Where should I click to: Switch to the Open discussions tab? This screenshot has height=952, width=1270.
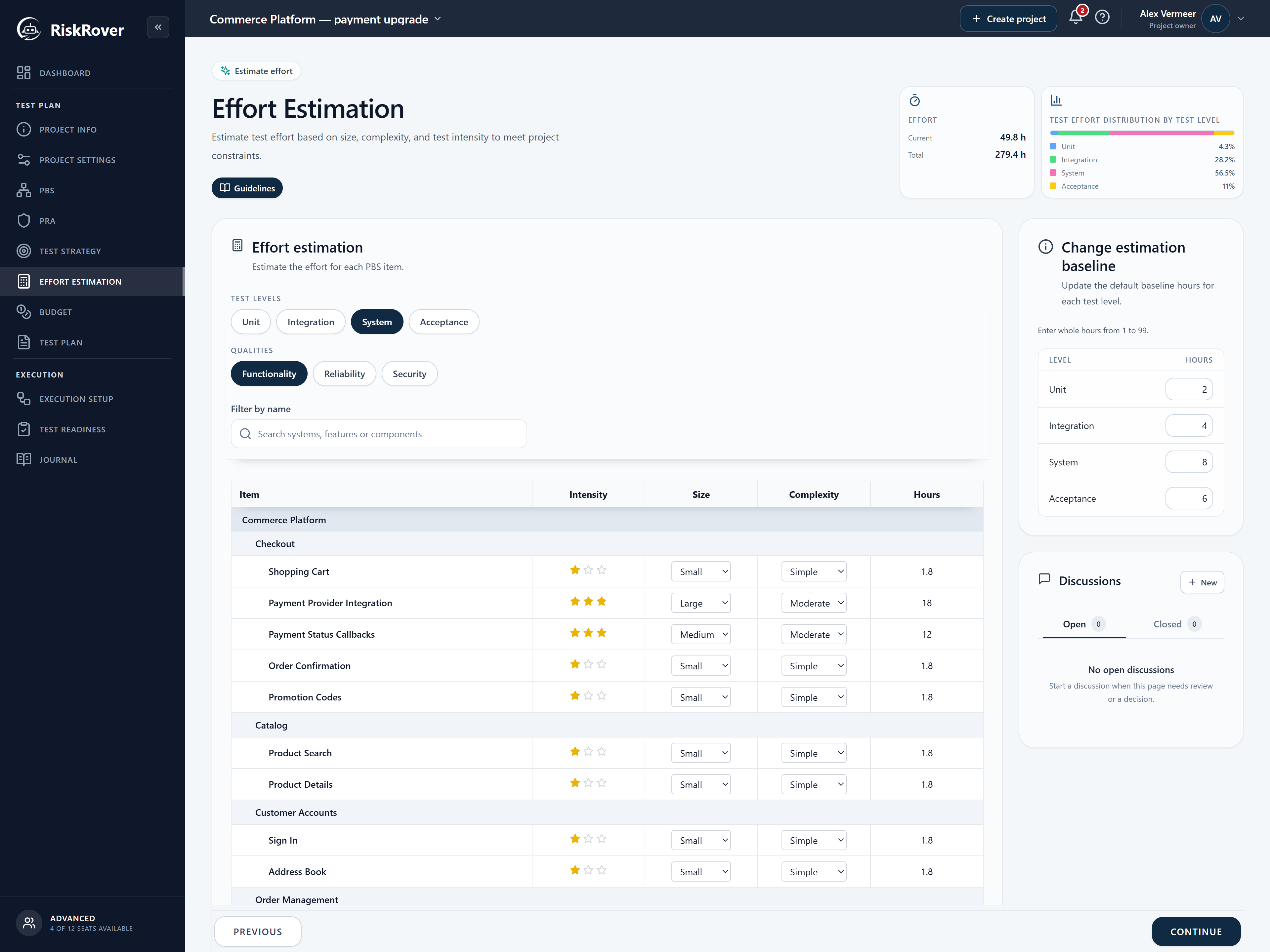tap(1083, 624)
